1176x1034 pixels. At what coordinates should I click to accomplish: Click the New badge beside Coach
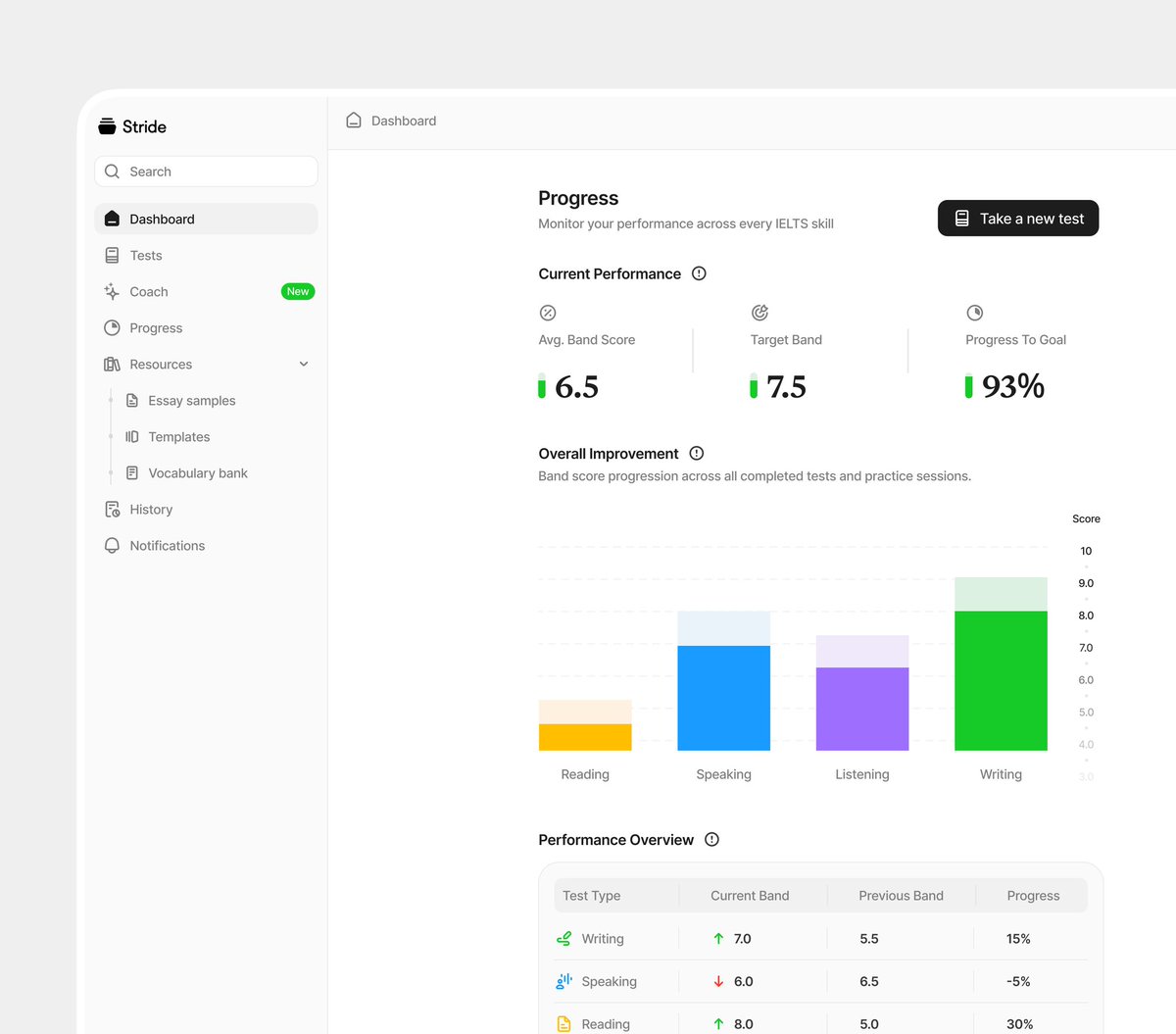[298, 291]
